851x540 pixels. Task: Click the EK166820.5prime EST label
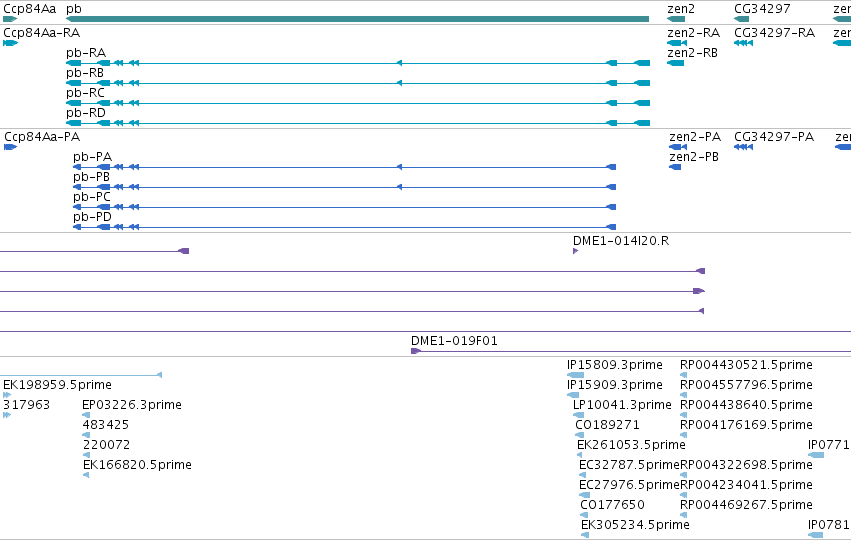click(x=137, y=465)
